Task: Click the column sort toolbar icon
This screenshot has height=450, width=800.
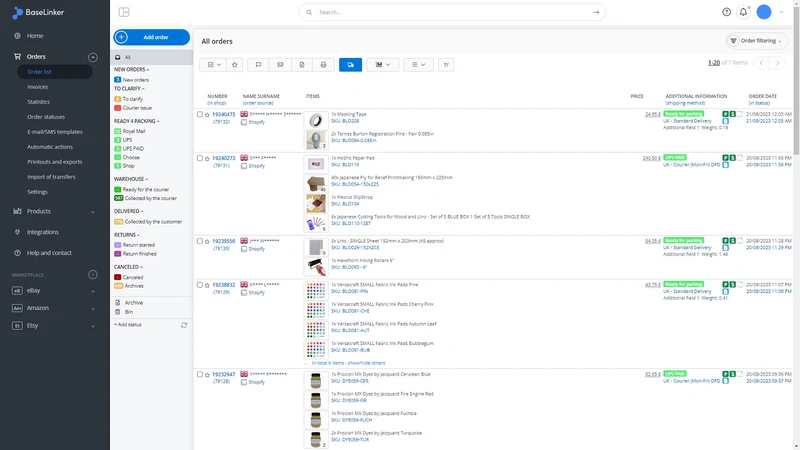Action: (x=446, y=65)
